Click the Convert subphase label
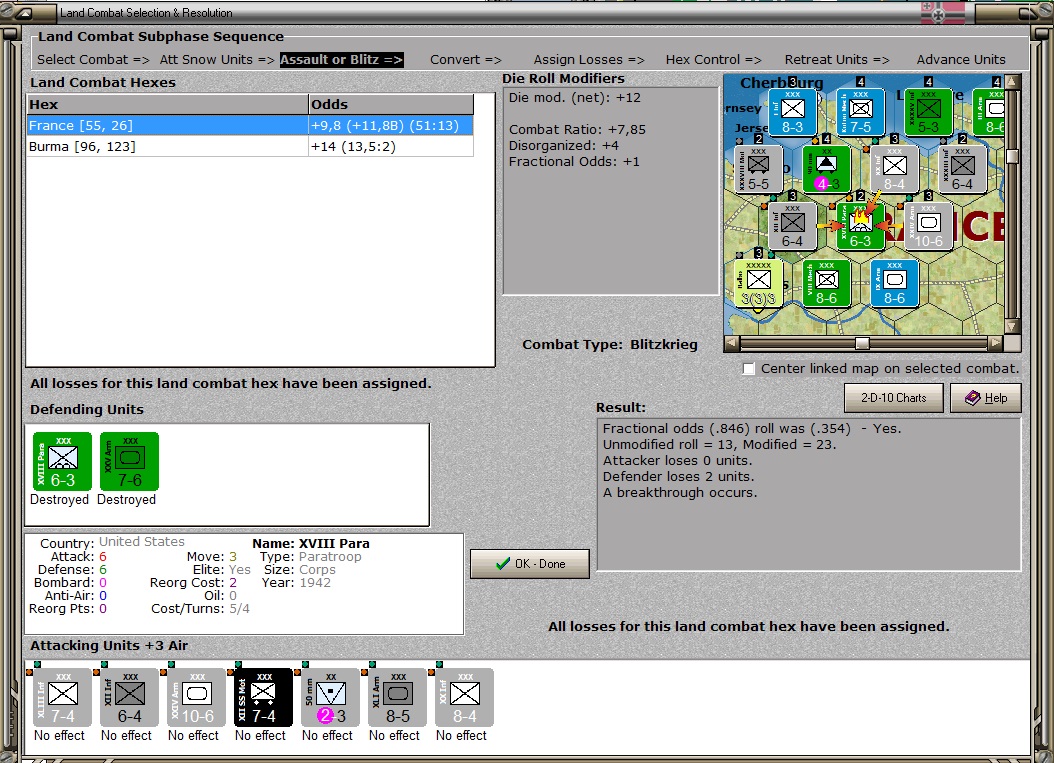Viewport: 1054px width, 763px height. click(466, 60)
